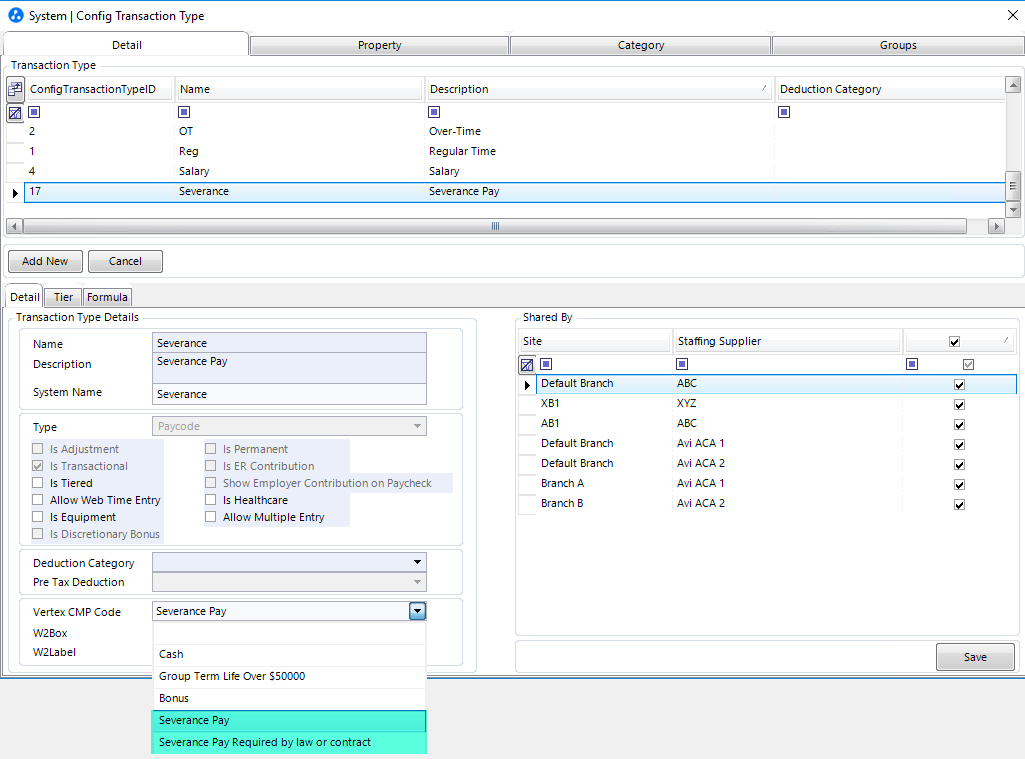
Task: Uncheck sharing for Branch A row
Action: tap(960, 484)
